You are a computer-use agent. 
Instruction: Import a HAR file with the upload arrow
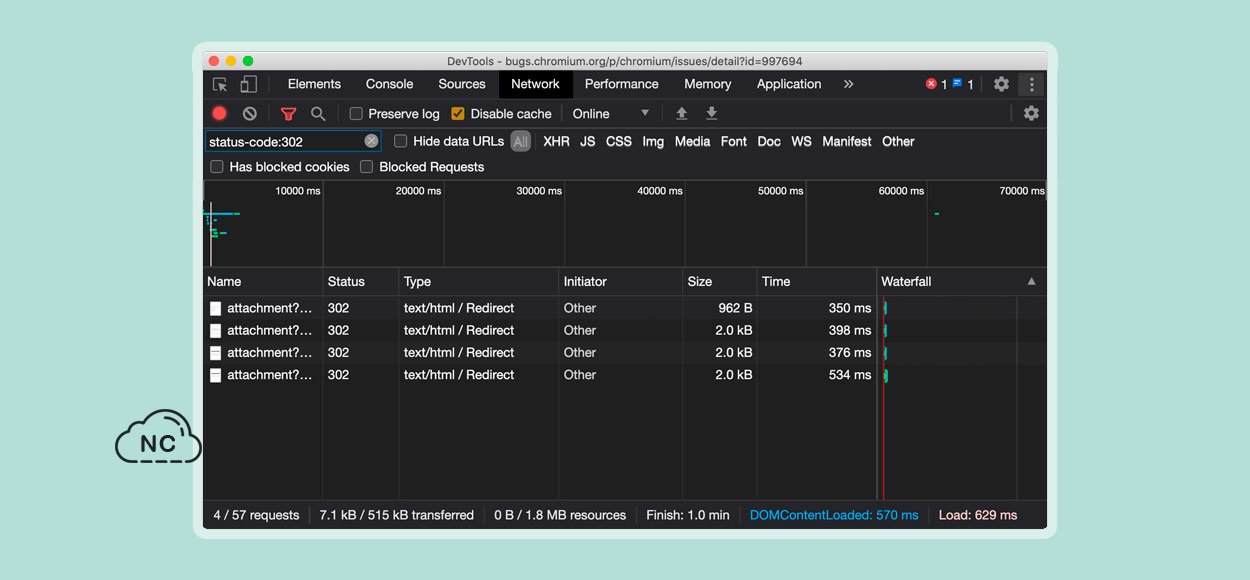click(x=681, y=114)
